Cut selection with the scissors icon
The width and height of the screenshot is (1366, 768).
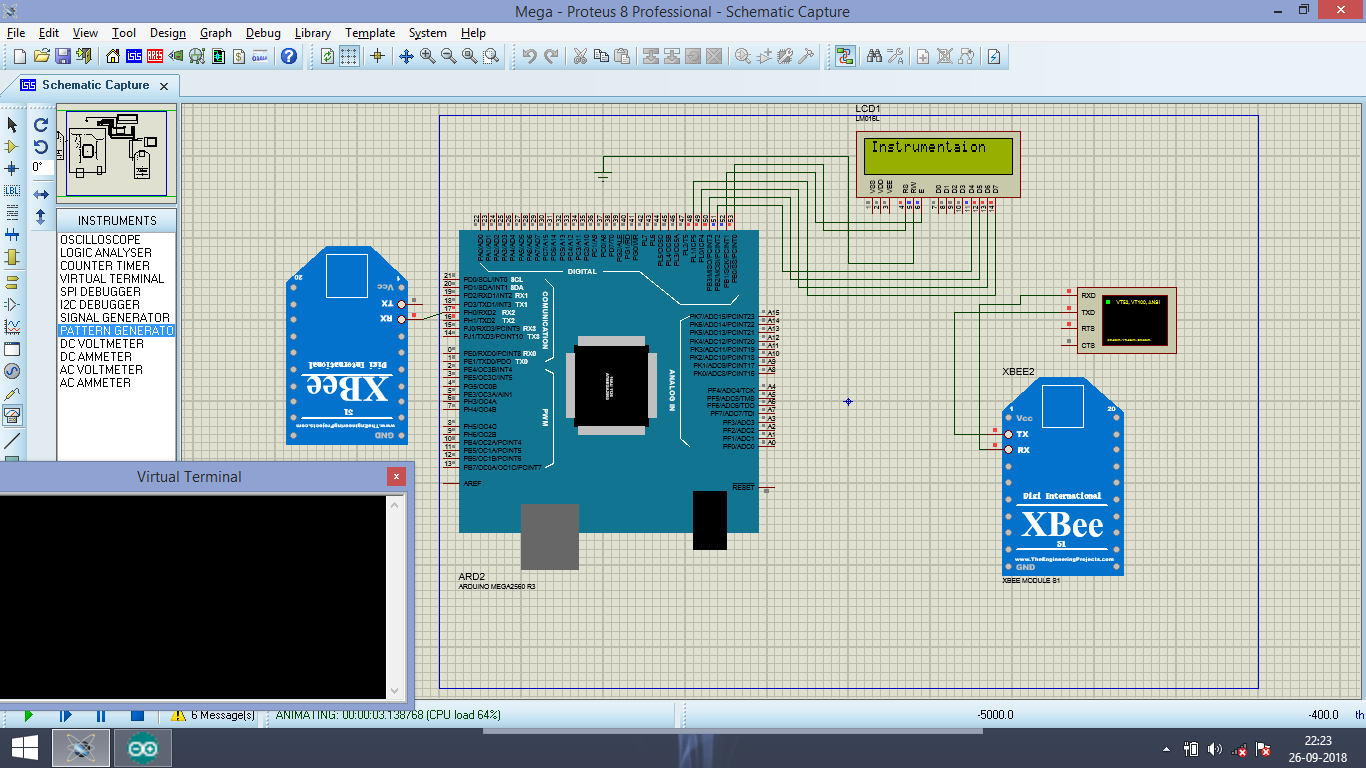[x=579, y=56]
